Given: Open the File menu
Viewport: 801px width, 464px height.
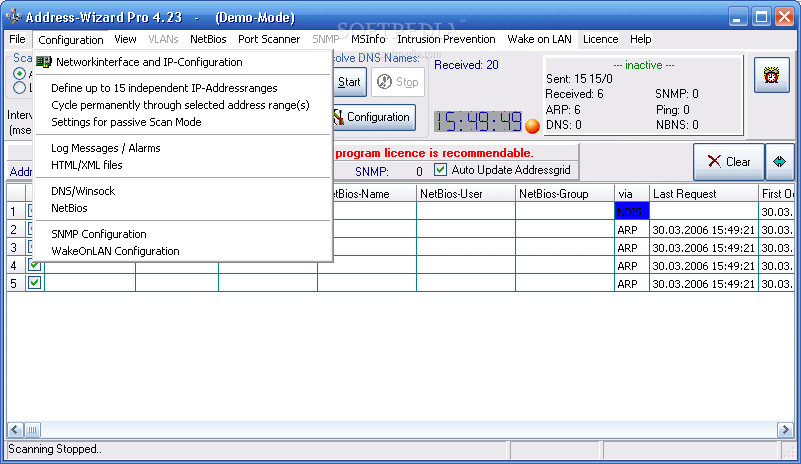Looking at the screenshot, I should 17,39.
